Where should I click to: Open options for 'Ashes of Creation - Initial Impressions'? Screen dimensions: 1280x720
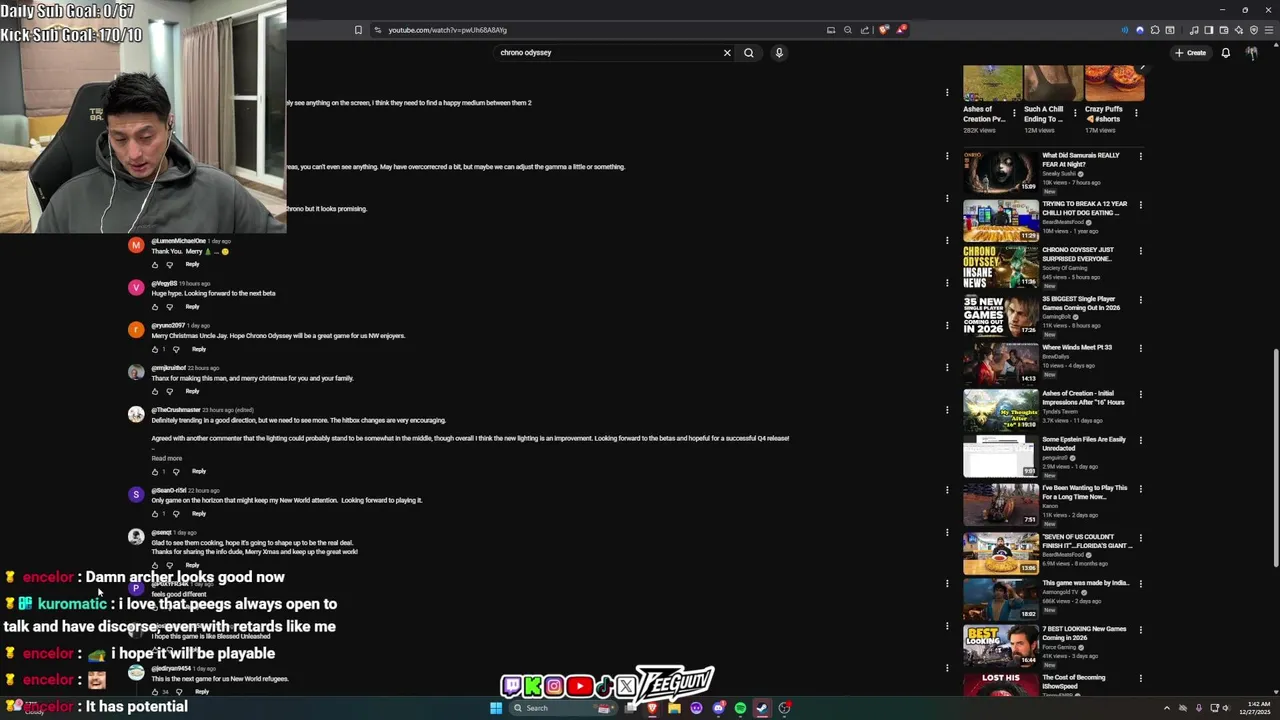click(x=1140, y=394)
